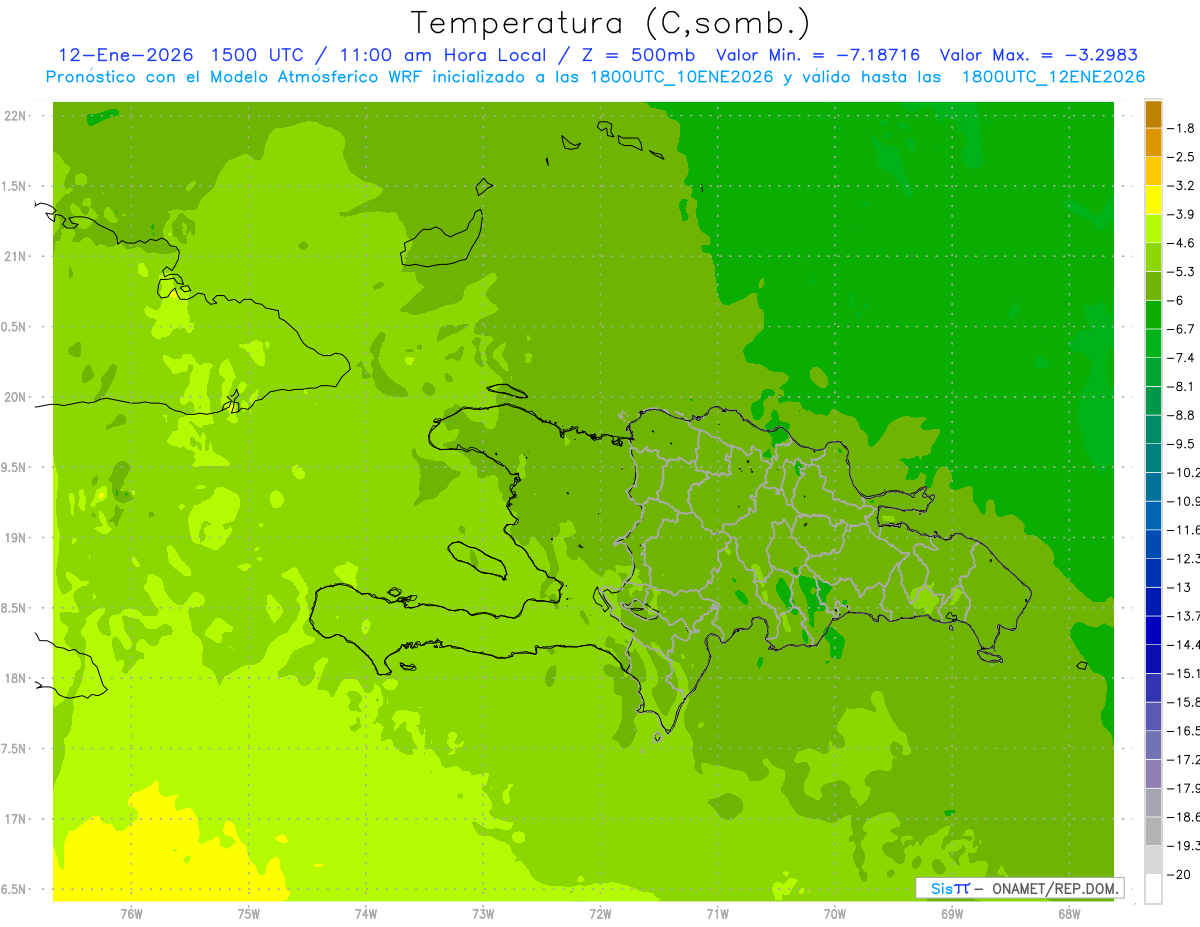Click the "-2.5" colorbar value

[x=1183, y=157]
